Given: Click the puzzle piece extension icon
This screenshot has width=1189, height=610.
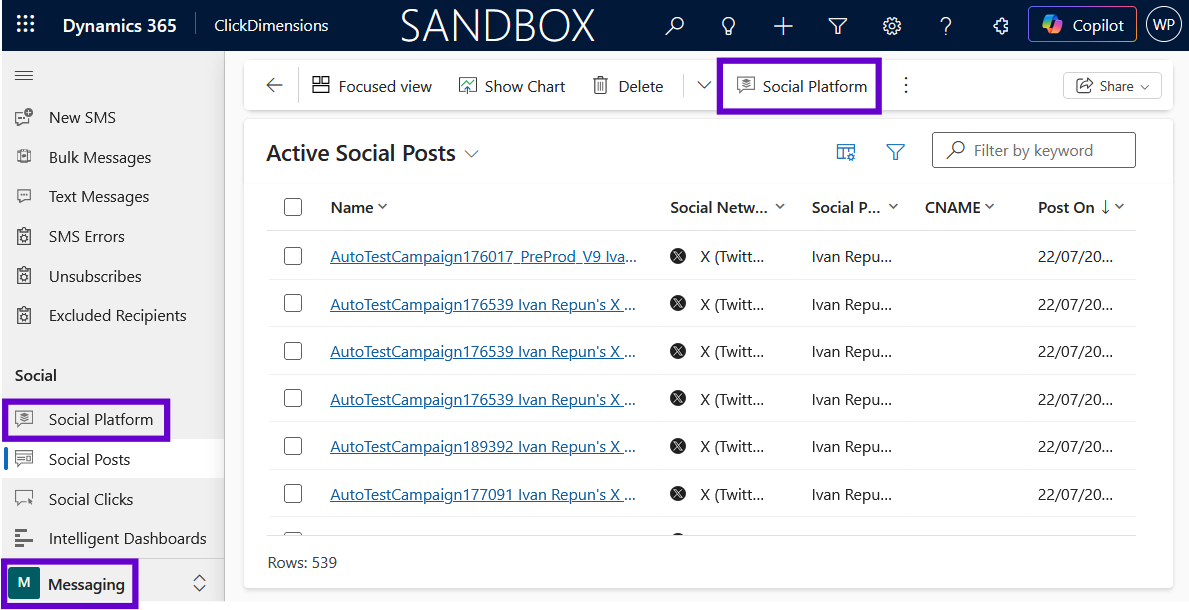Looking at the screenshot, I should (x=1000, y=26).
